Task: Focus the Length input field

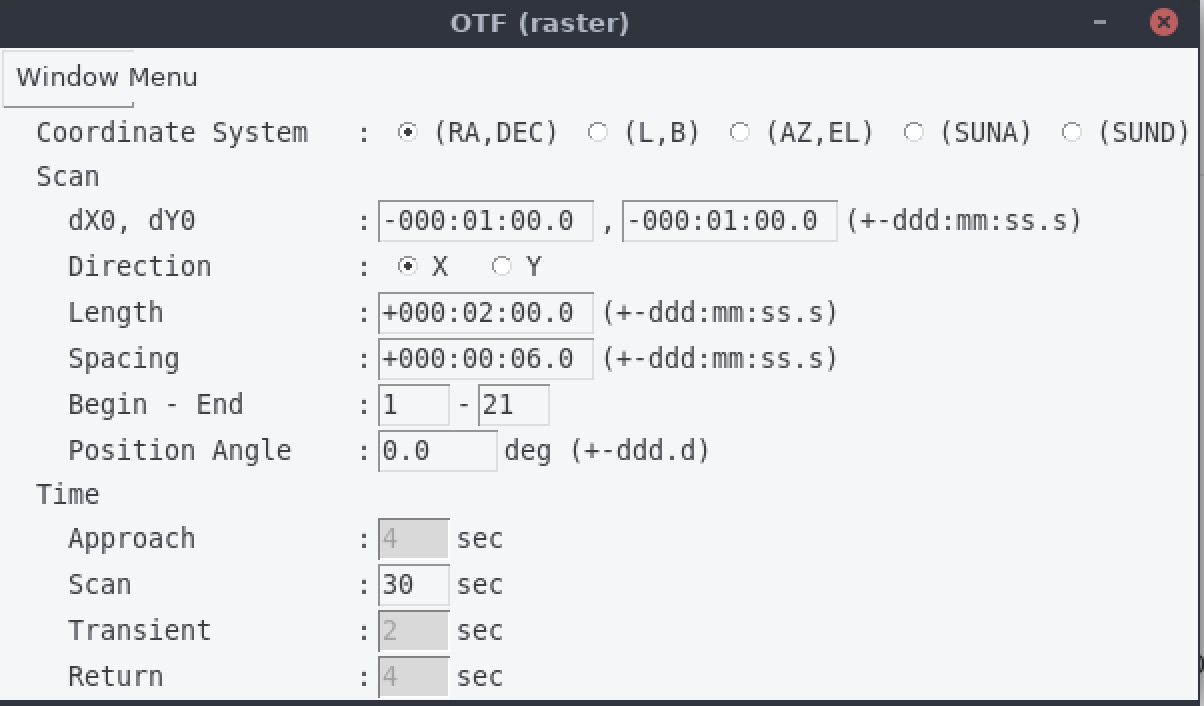Action: click(x=486, y=313)
